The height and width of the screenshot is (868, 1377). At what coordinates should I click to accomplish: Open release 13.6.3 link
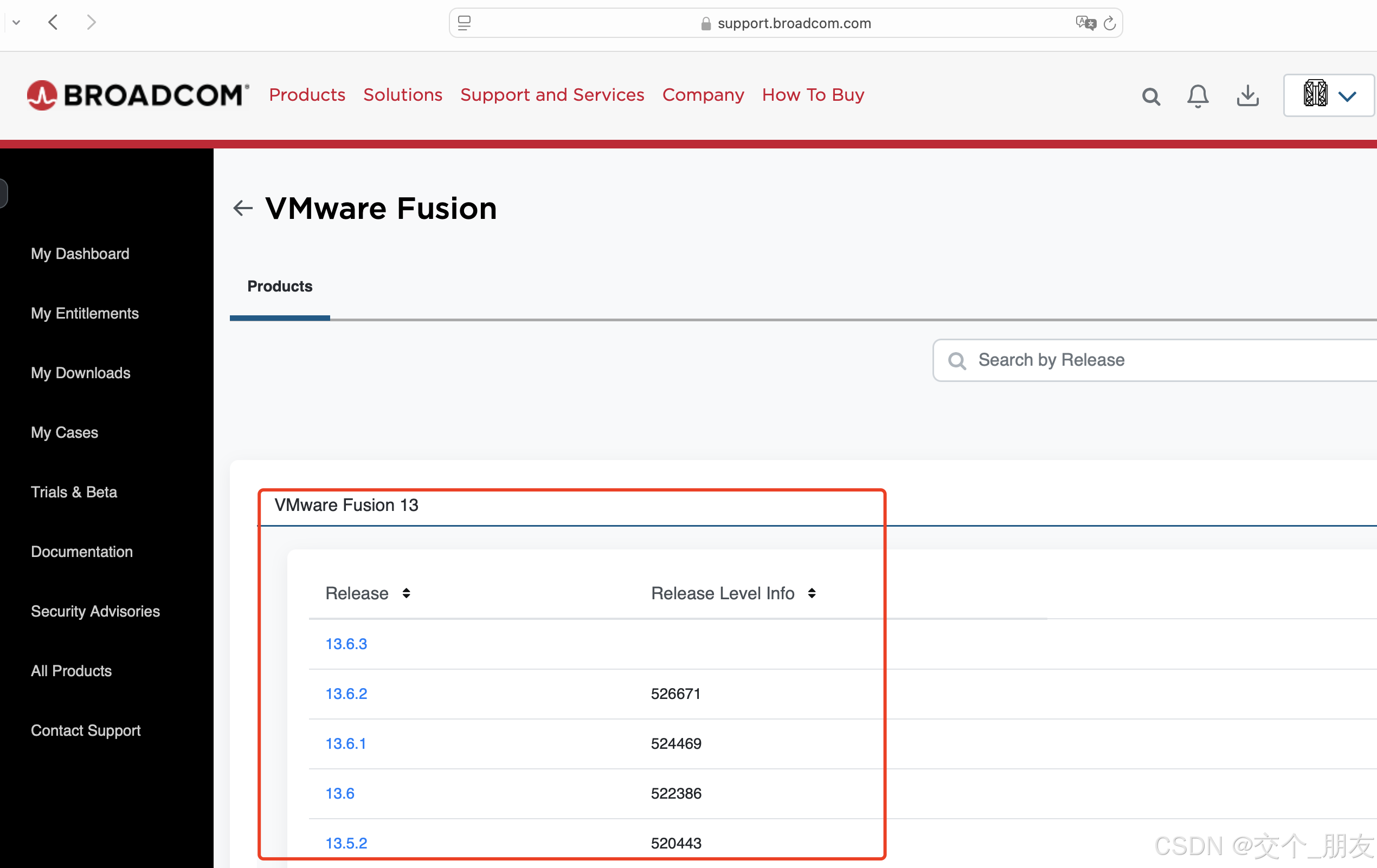346,644
